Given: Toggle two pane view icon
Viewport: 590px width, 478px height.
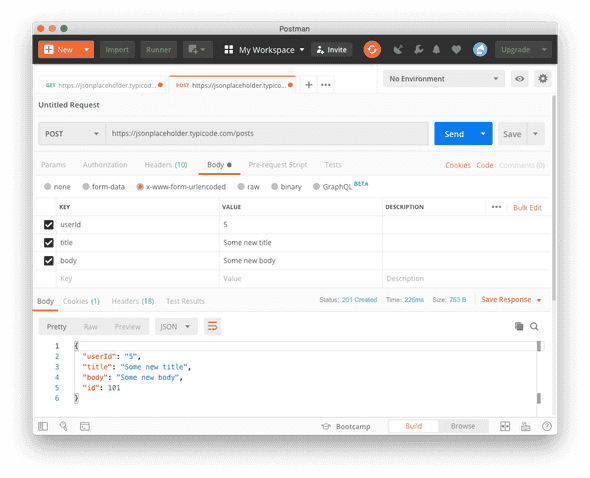Looking at the screenshot, I should [x=505, y=426].
